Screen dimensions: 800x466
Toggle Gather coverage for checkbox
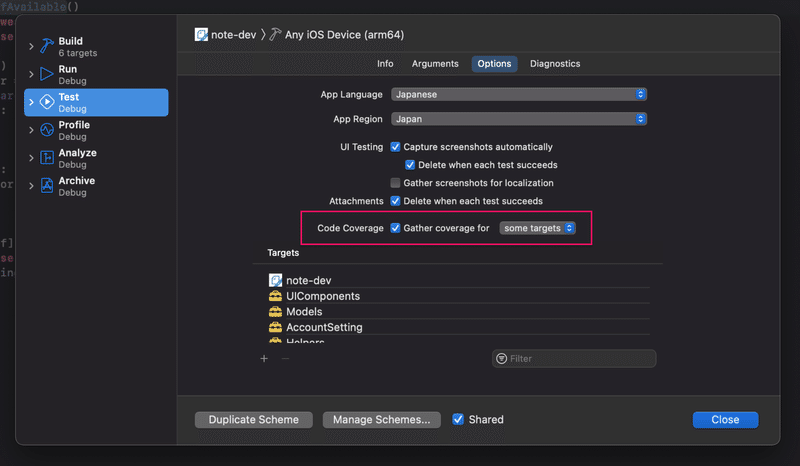pyautogui.click(x=395, y=228)
